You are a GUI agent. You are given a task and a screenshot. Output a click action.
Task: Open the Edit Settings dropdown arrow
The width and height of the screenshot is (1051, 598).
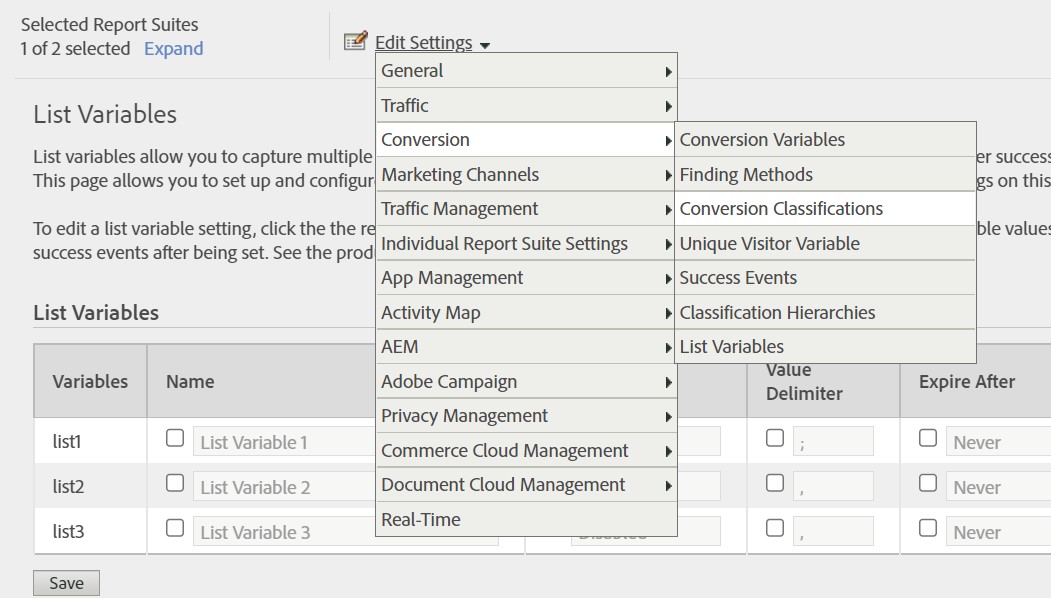pyautogui.click(x=485, y=45)
